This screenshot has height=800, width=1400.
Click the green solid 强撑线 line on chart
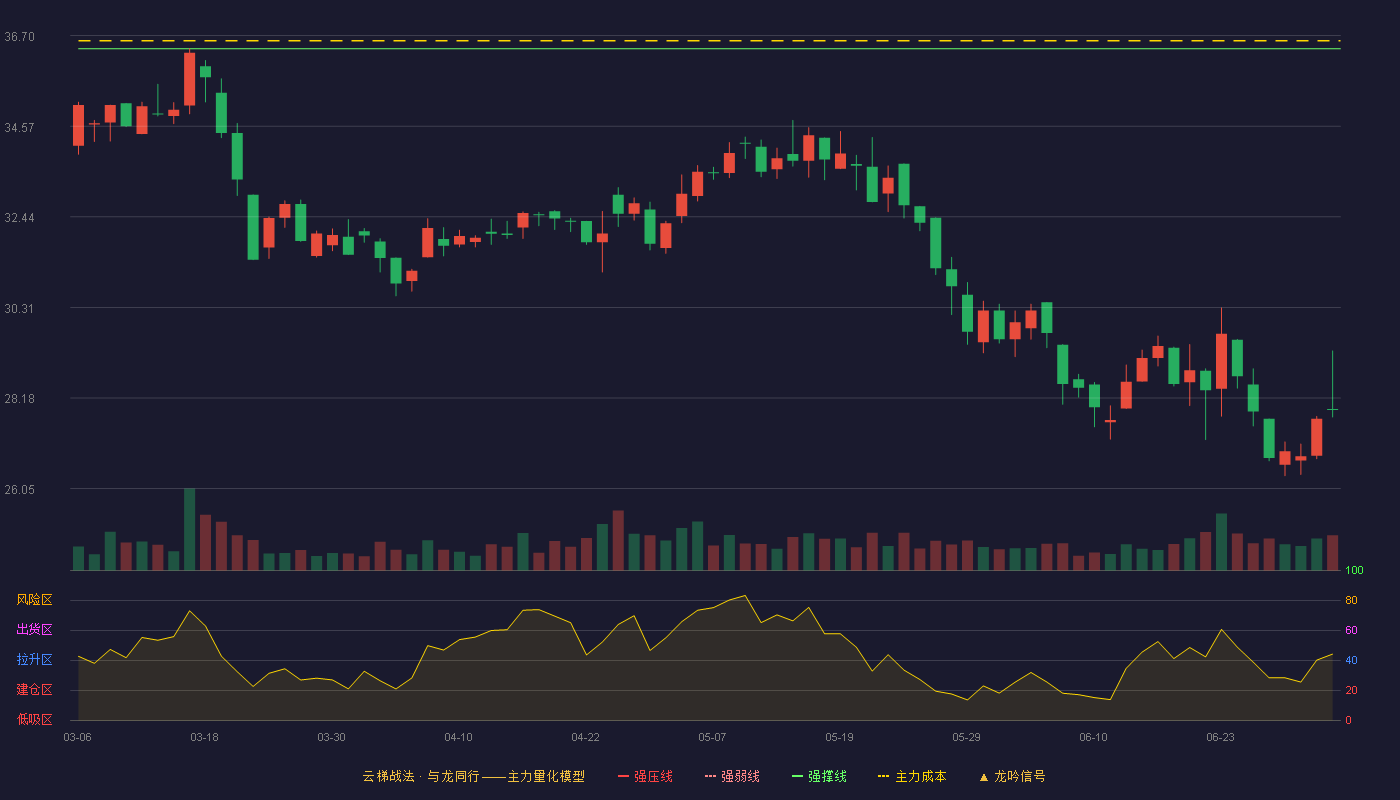[x=709, y=48]
